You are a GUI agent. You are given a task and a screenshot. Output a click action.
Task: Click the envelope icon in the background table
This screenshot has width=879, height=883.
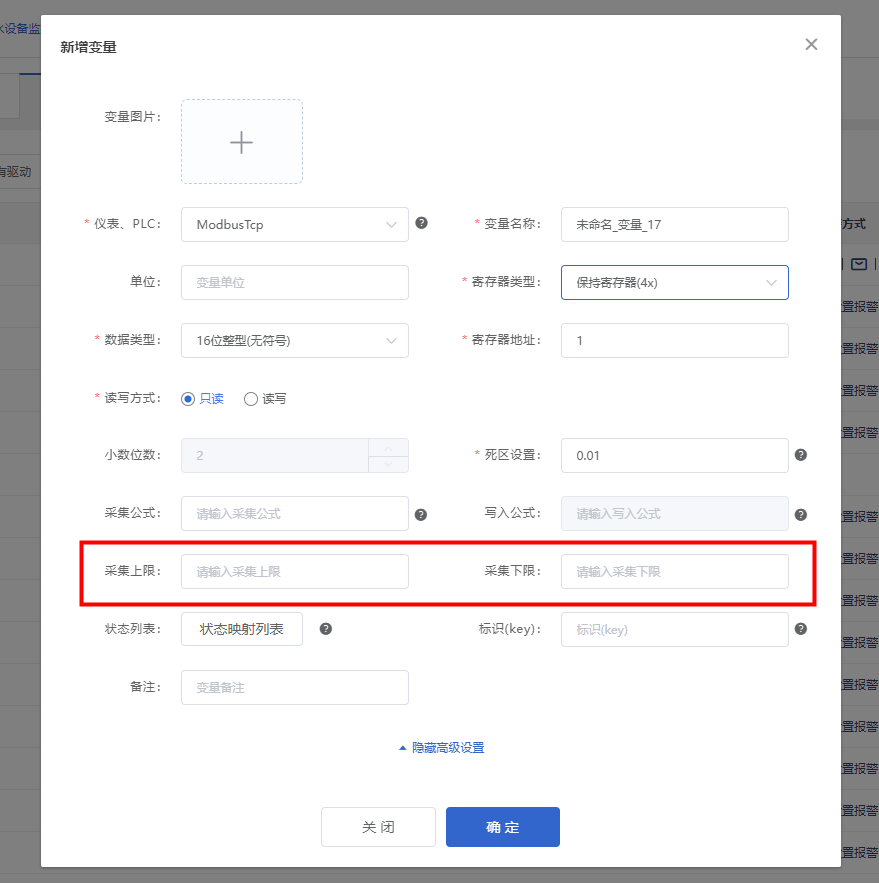pyautogui.click(x=857, y=264)
